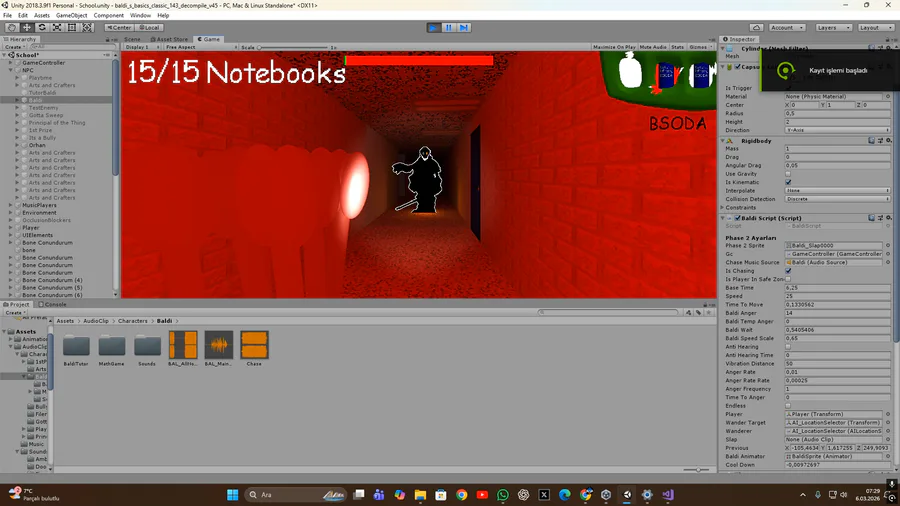Expand the Constraints section

pos(723,207)
